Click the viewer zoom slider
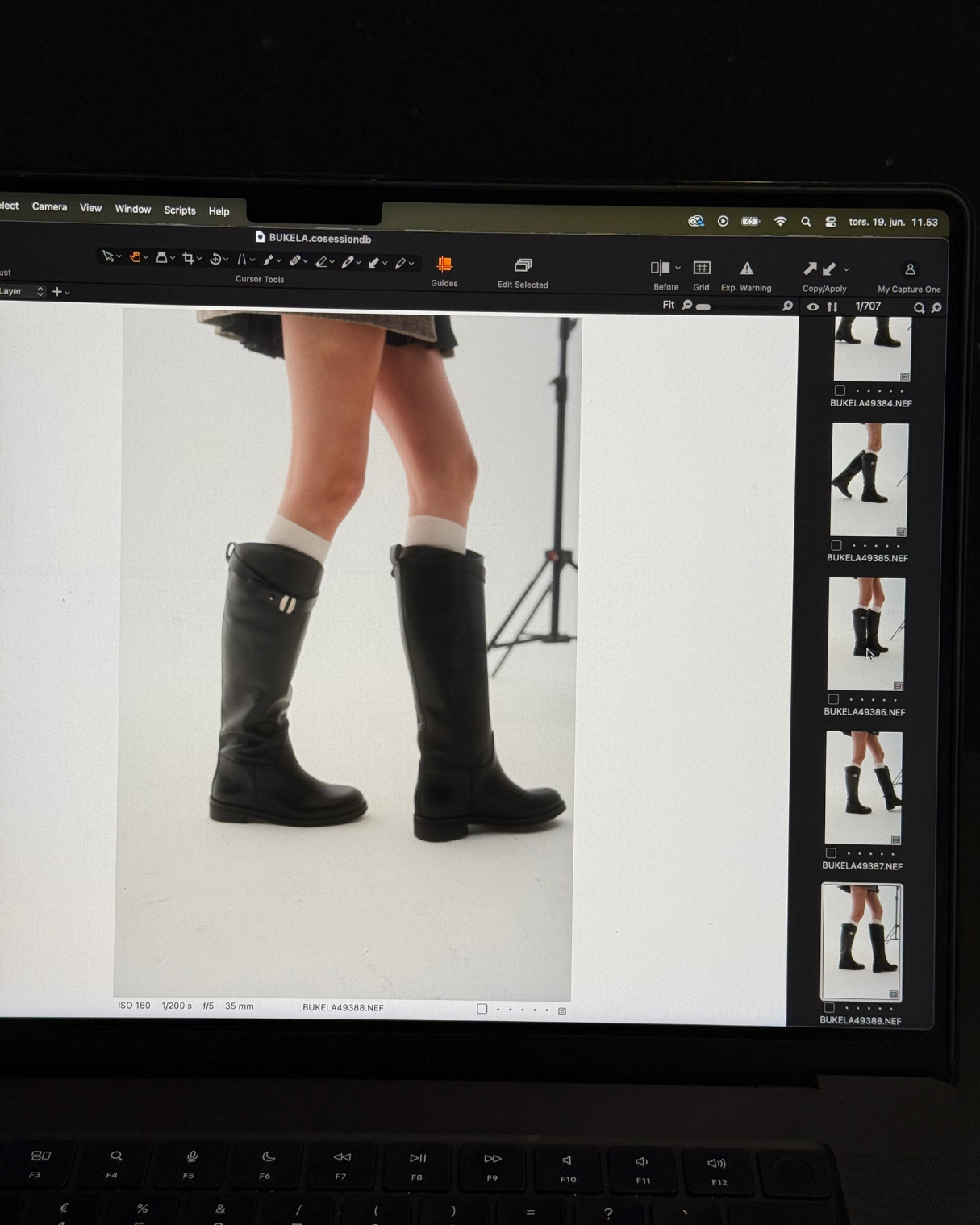The image size is (980, 1225). point(736,306)
